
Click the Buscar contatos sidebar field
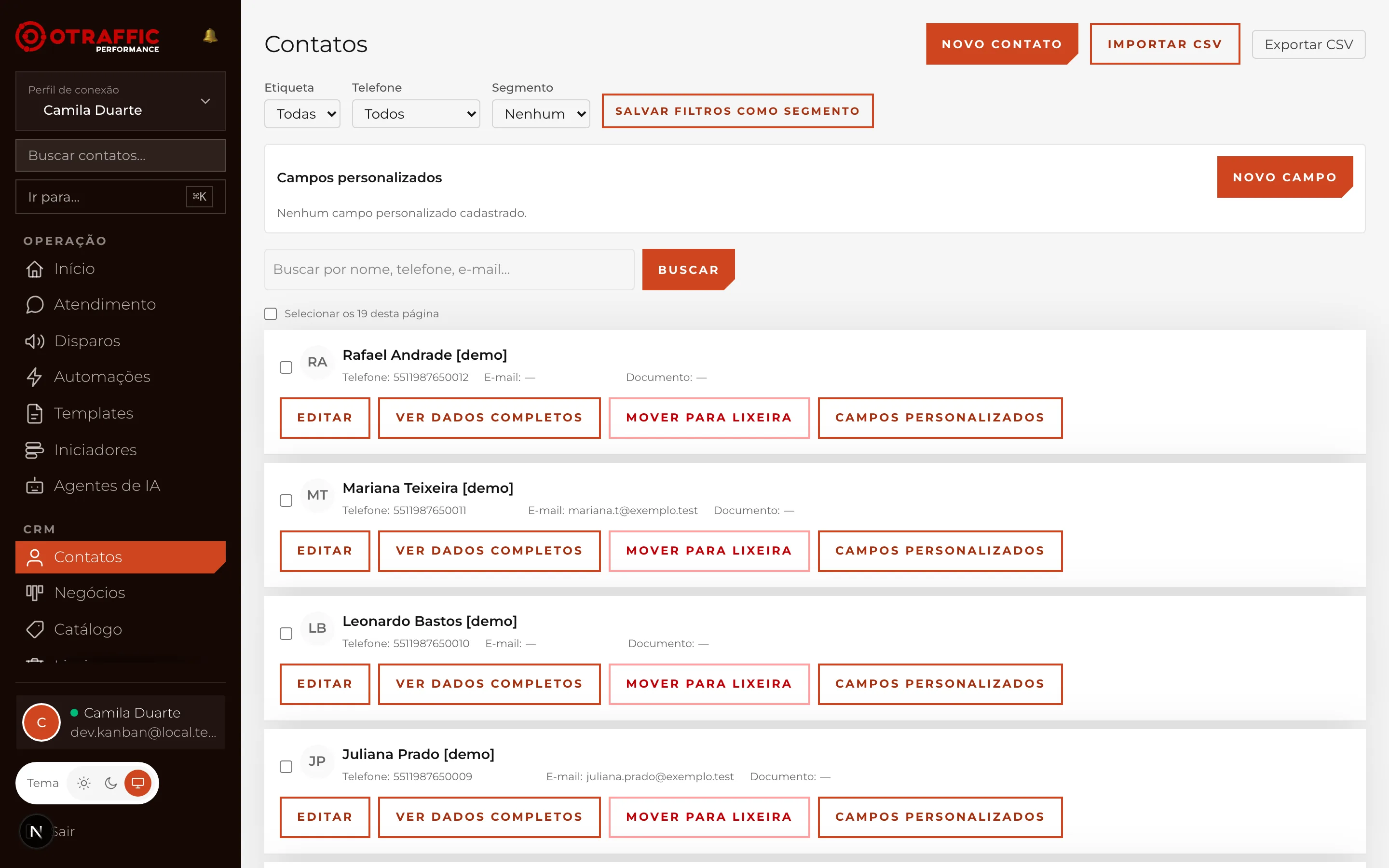click(x=121, y=155)
